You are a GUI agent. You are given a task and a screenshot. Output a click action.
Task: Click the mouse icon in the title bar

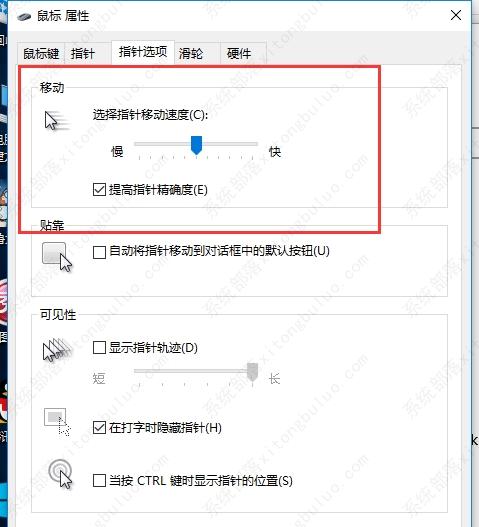24,16
